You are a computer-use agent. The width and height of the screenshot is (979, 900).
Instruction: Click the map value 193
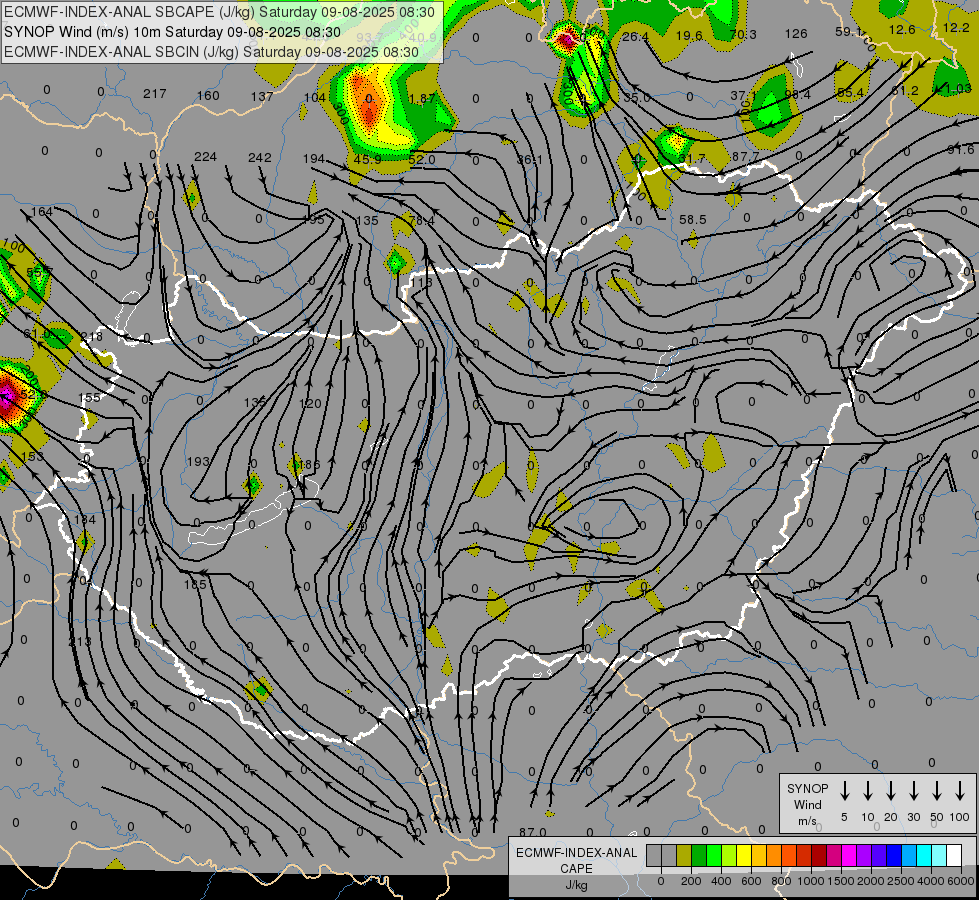coord(199,462)
